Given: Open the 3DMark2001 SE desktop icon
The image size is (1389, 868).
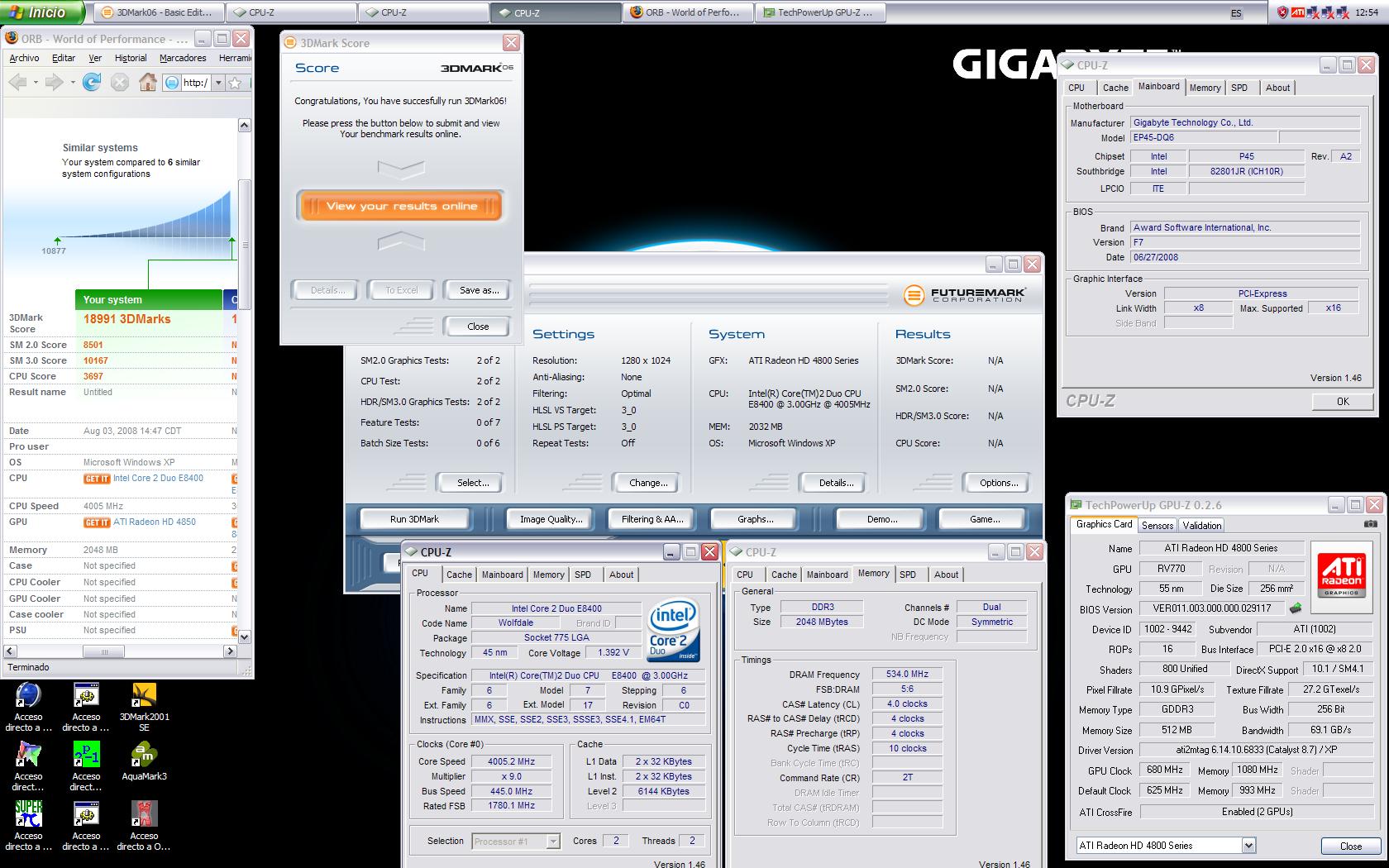Looking at the screenshot, I should coord(144,695).
